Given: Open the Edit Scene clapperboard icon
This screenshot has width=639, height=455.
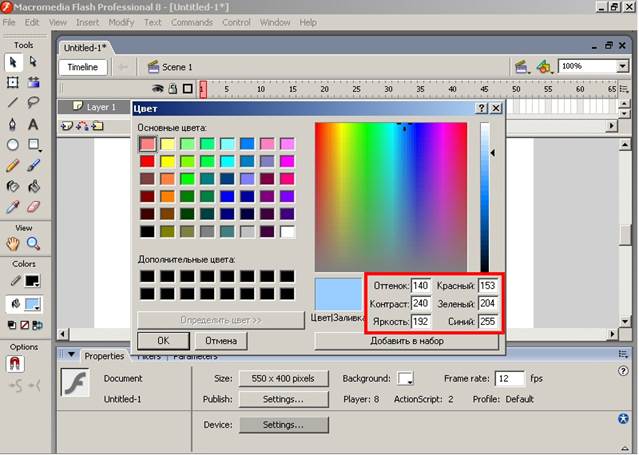Looking at the screenshot, I should 522,66.
